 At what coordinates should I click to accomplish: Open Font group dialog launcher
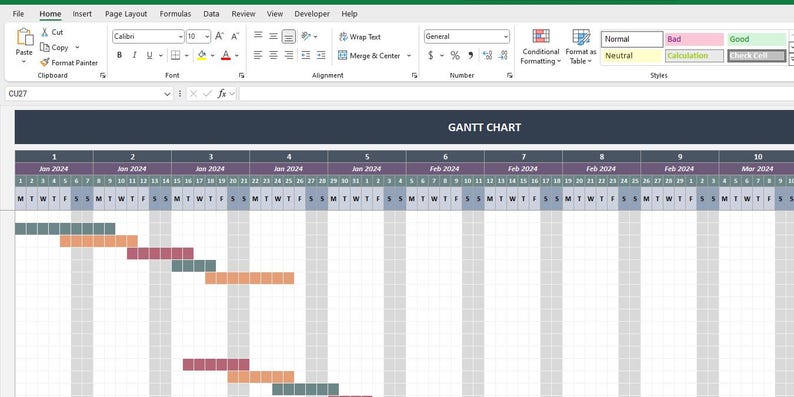[242, 75]
